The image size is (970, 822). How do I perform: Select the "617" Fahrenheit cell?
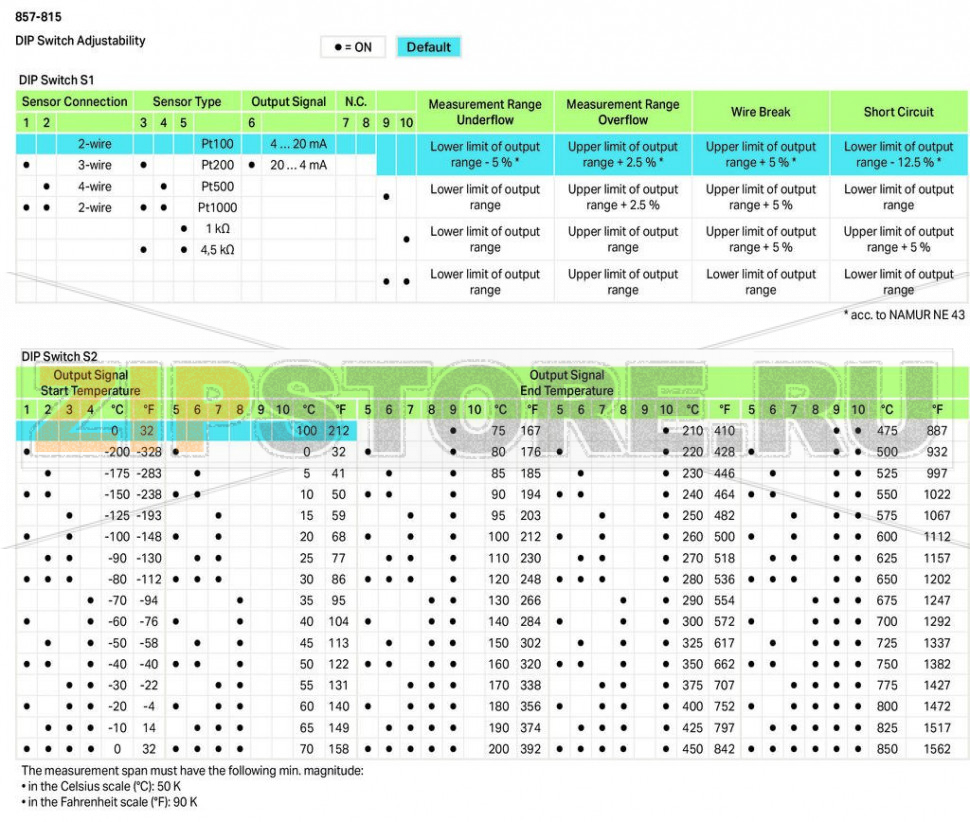pyautogui.click(x=724, y=643)
